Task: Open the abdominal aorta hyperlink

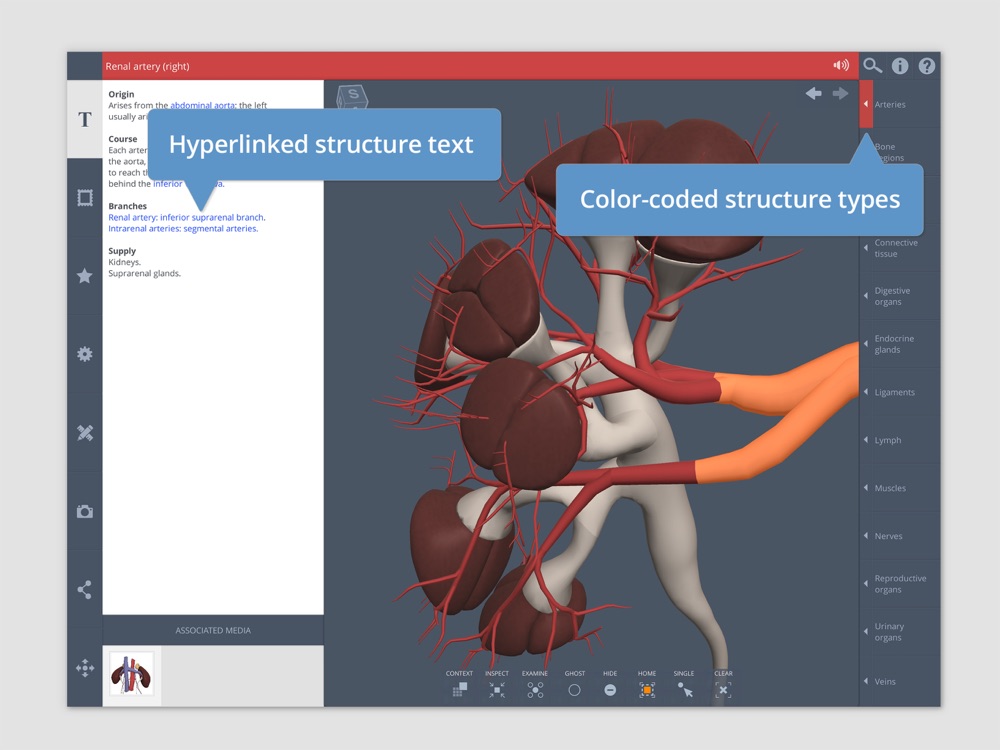Action: point(202,105)
